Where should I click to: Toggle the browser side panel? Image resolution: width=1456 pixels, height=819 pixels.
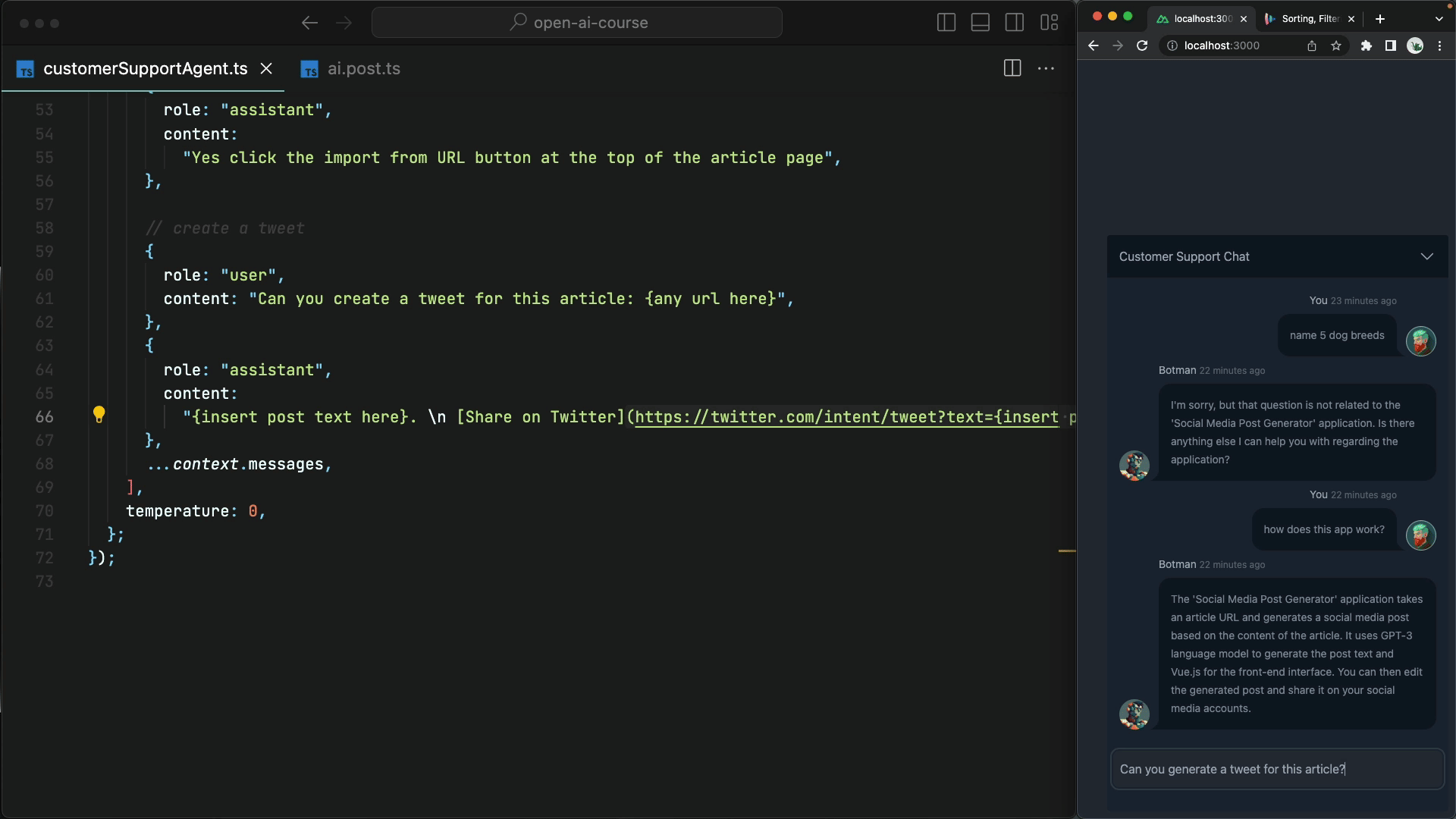[x=1391, y=45]
